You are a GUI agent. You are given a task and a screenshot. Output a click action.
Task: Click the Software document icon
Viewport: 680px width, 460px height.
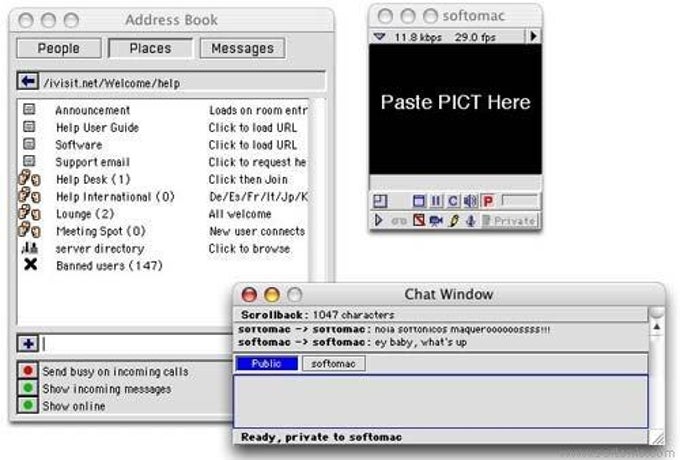(x=29, y=144)
